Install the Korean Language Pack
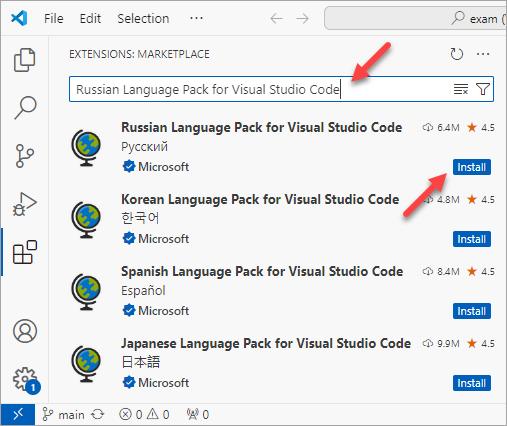This screenshot has height=426, width=507. click(x=472, y=239)
